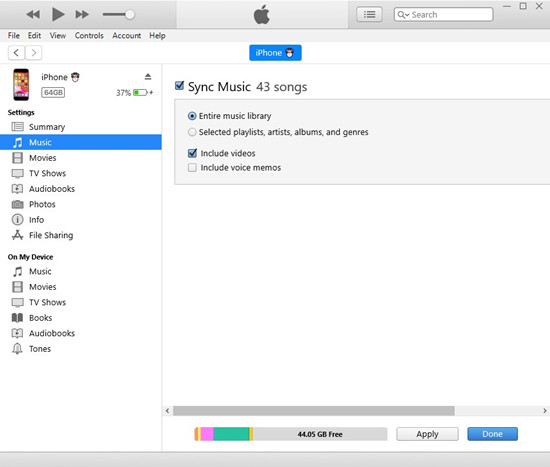Select Photos in the sidebar

(x=81, y=204)
